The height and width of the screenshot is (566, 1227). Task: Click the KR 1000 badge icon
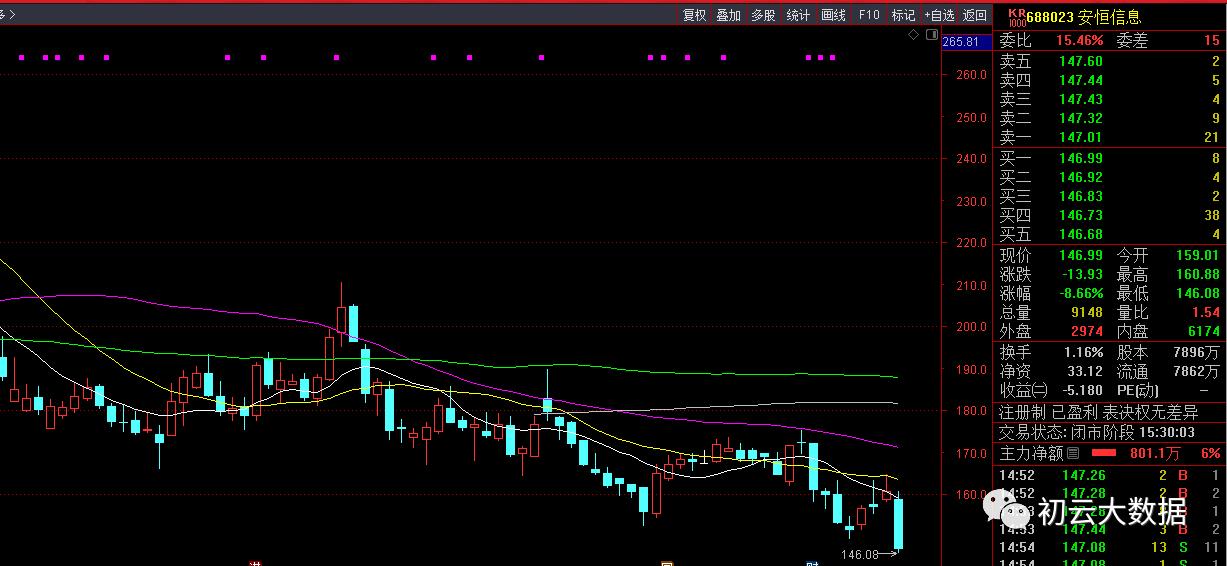pos(1015,17)
